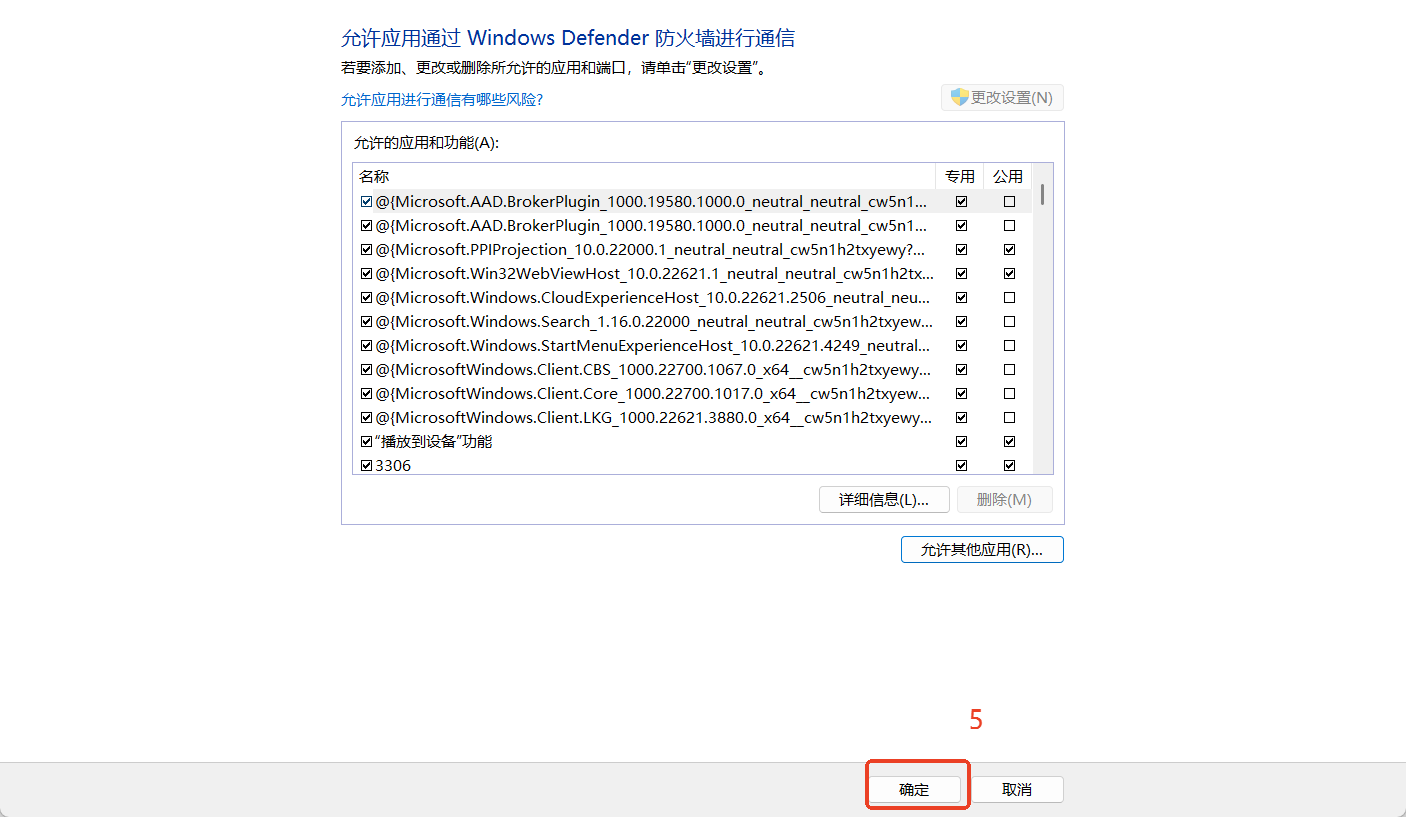Select the Microsoft.Windows.CloudExperienceHost row name
The height and width of the screenshot is (817, 1406).
click(654, 297)
